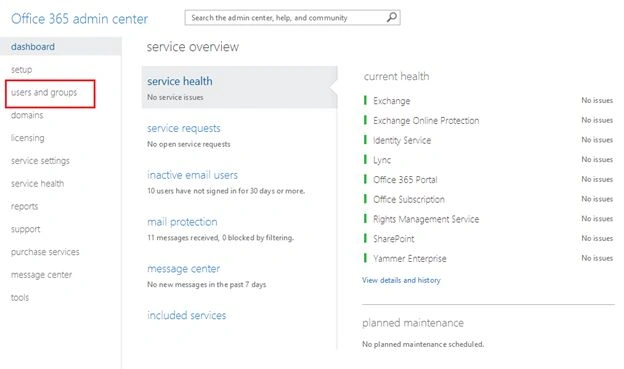Screen dimensions: 624x369
Task: Open the included services section
Action: pos(186,315)
